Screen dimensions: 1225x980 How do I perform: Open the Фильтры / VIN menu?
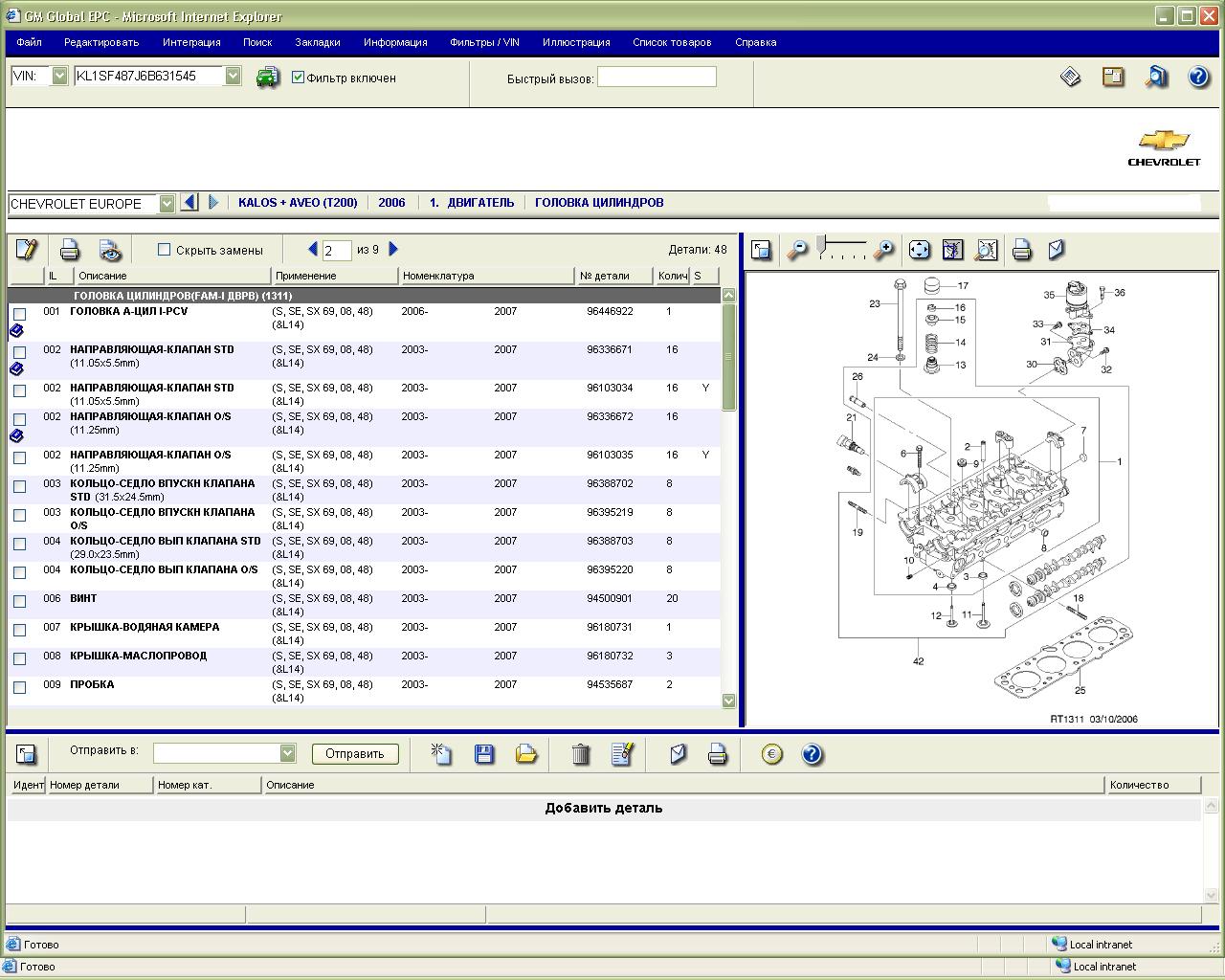click(484, 42)
